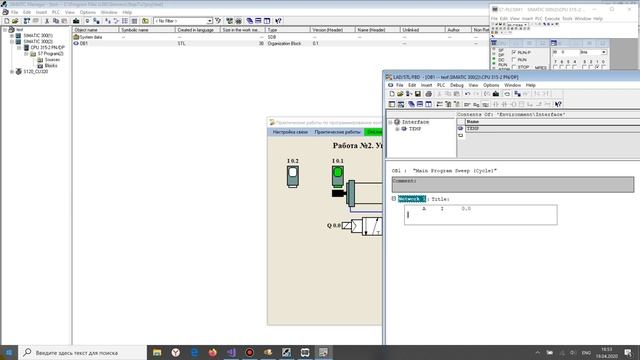
Task: Open Options menu in SIMATIC Manager
Action: pyautogui.click(x=88, y=12)
